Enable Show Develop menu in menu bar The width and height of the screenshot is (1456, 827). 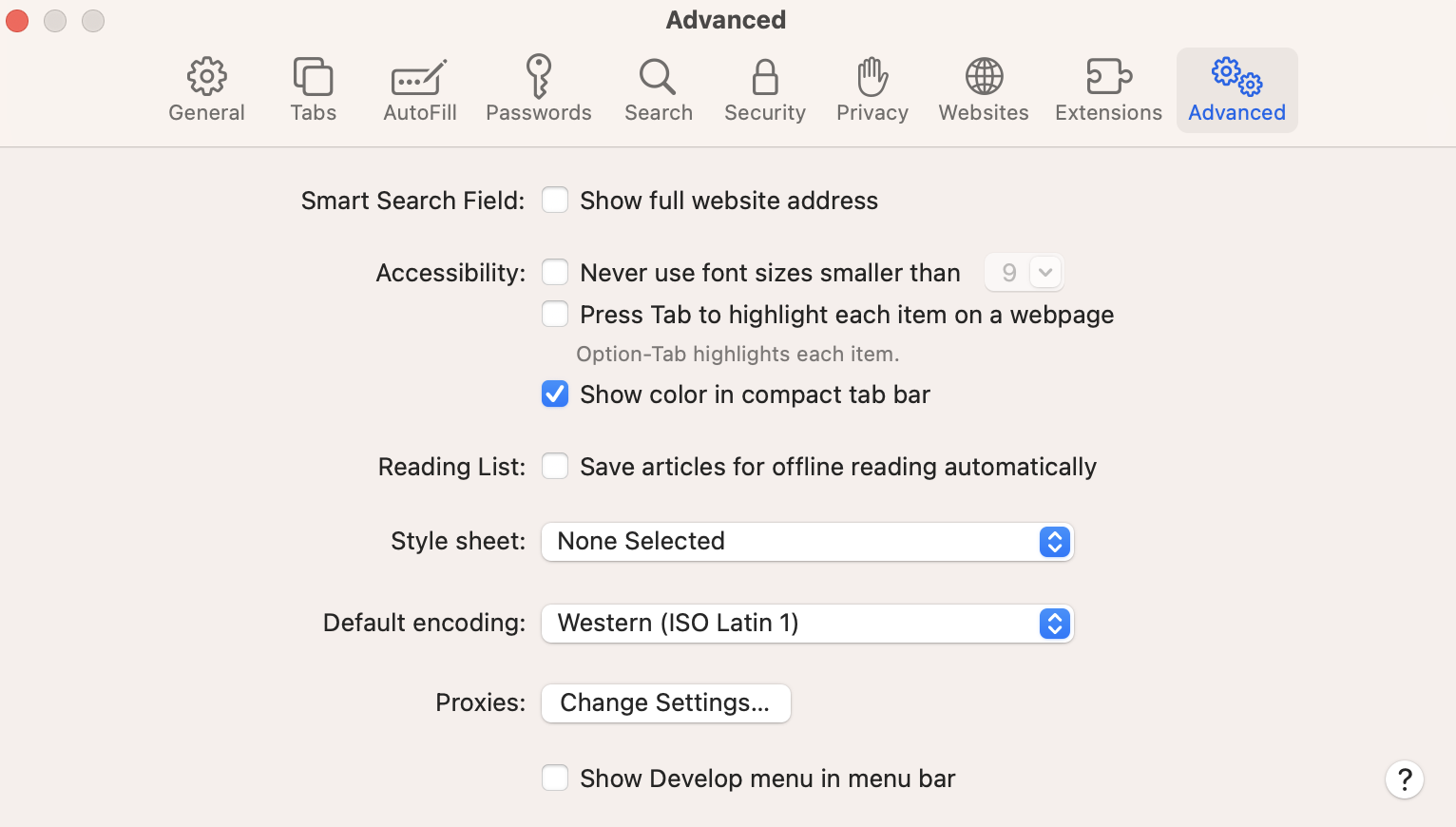coord(555,779)
